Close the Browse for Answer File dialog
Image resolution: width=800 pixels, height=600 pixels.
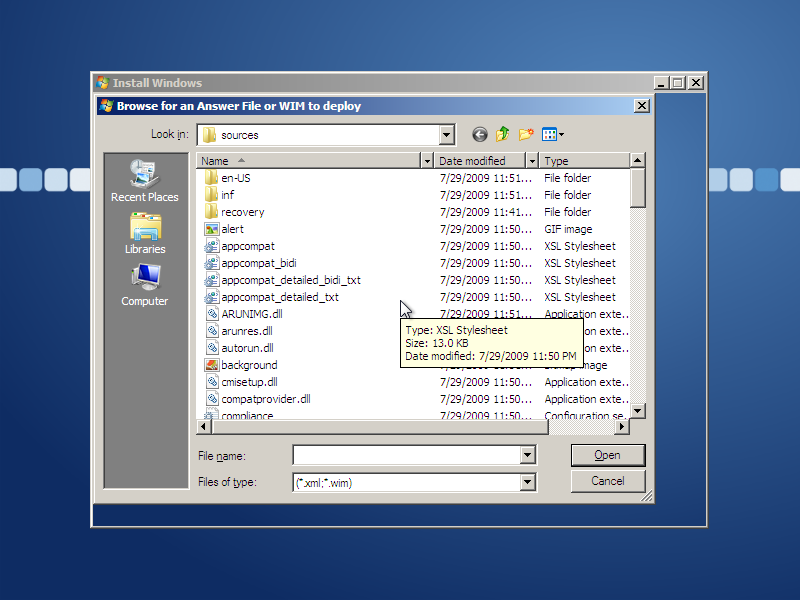pos(641,106)
